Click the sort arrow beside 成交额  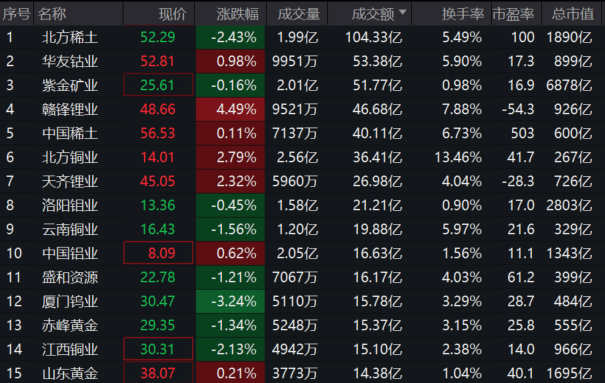[x=402, y=12]
